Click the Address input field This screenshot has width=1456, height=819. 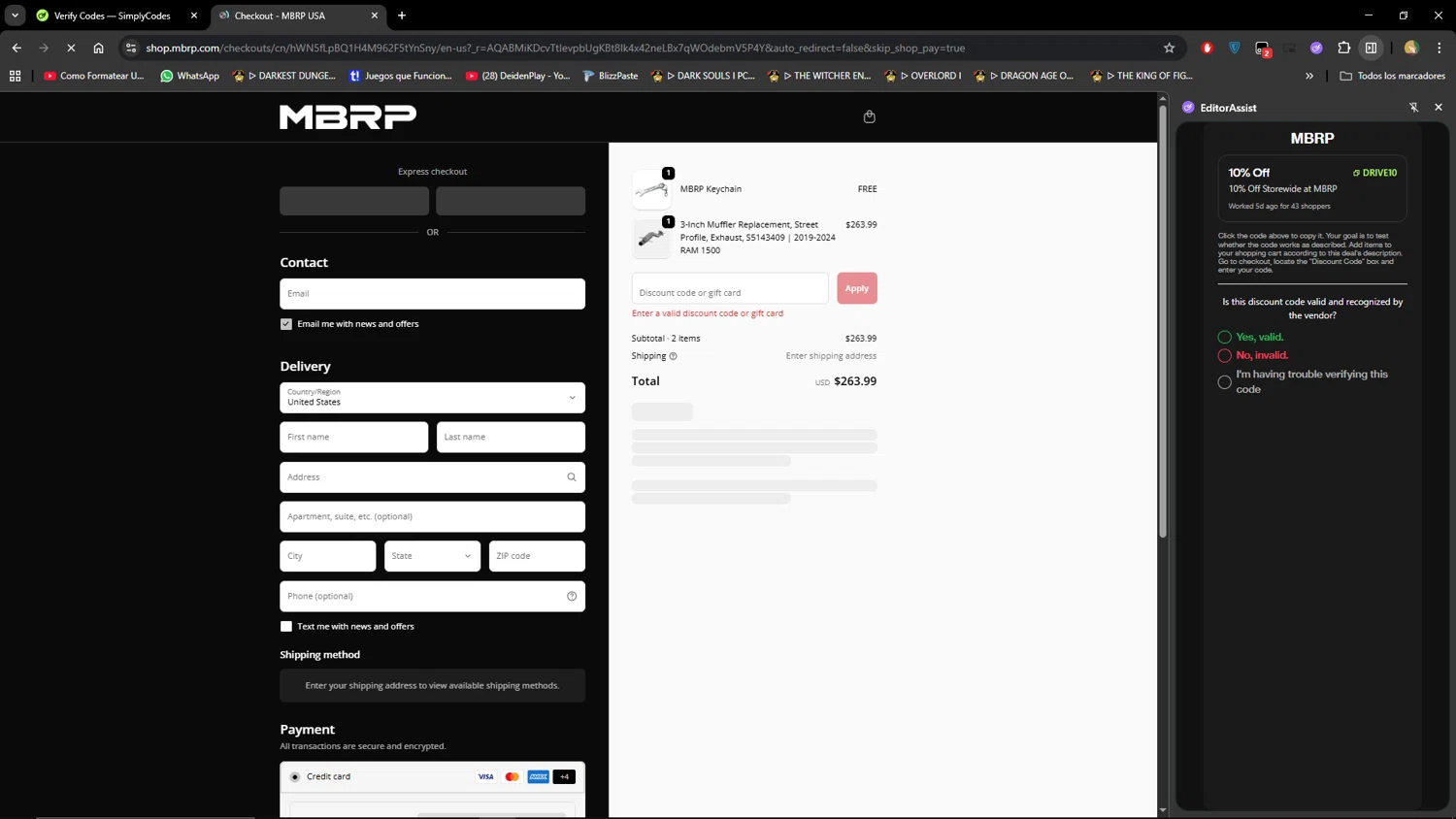click(x=432, y=477)
